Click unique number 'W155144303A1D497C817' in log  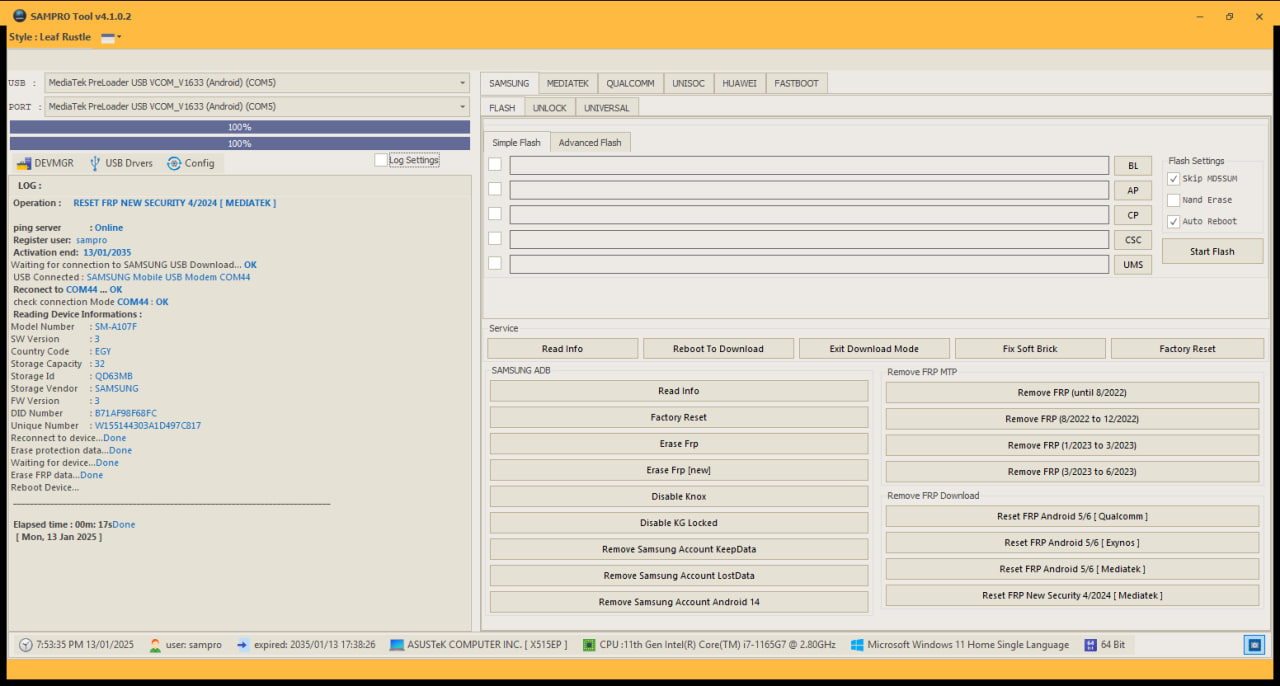tap(148, 426)
